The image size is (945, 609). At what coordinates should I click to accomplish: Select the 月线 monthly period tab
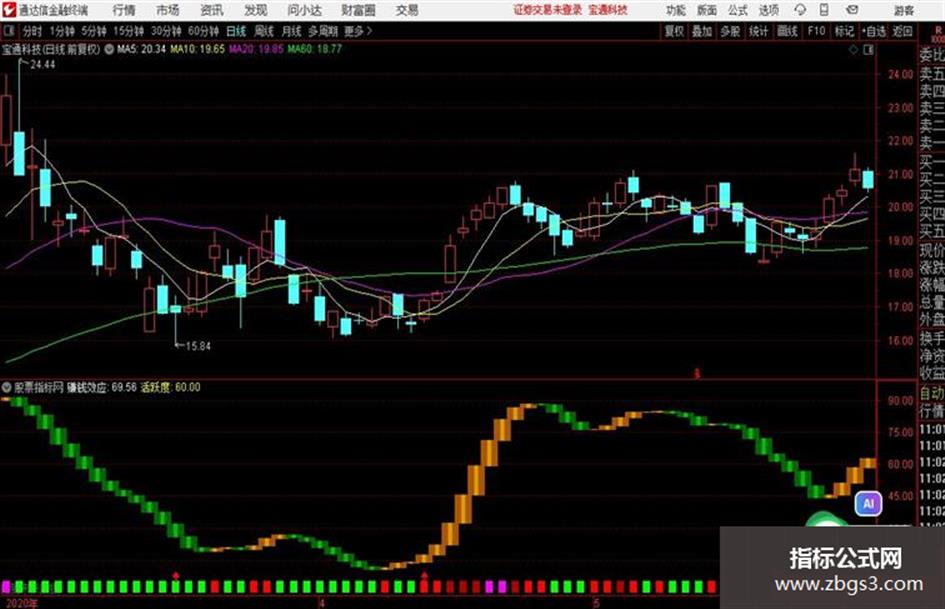(291, 31)
